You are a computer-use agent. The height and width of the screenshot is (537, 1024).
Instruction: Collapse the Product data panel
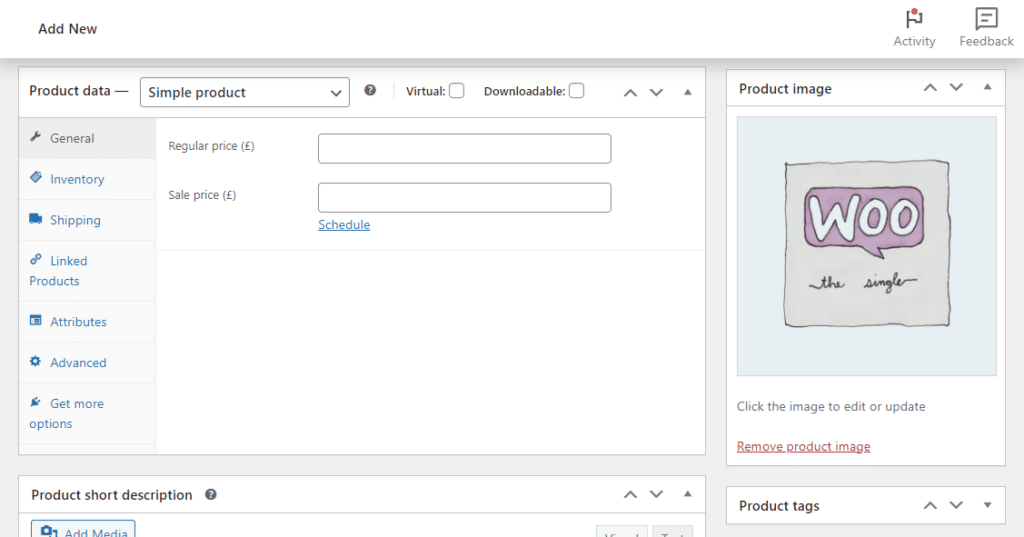pyautogui.click(x=687, y=92)
